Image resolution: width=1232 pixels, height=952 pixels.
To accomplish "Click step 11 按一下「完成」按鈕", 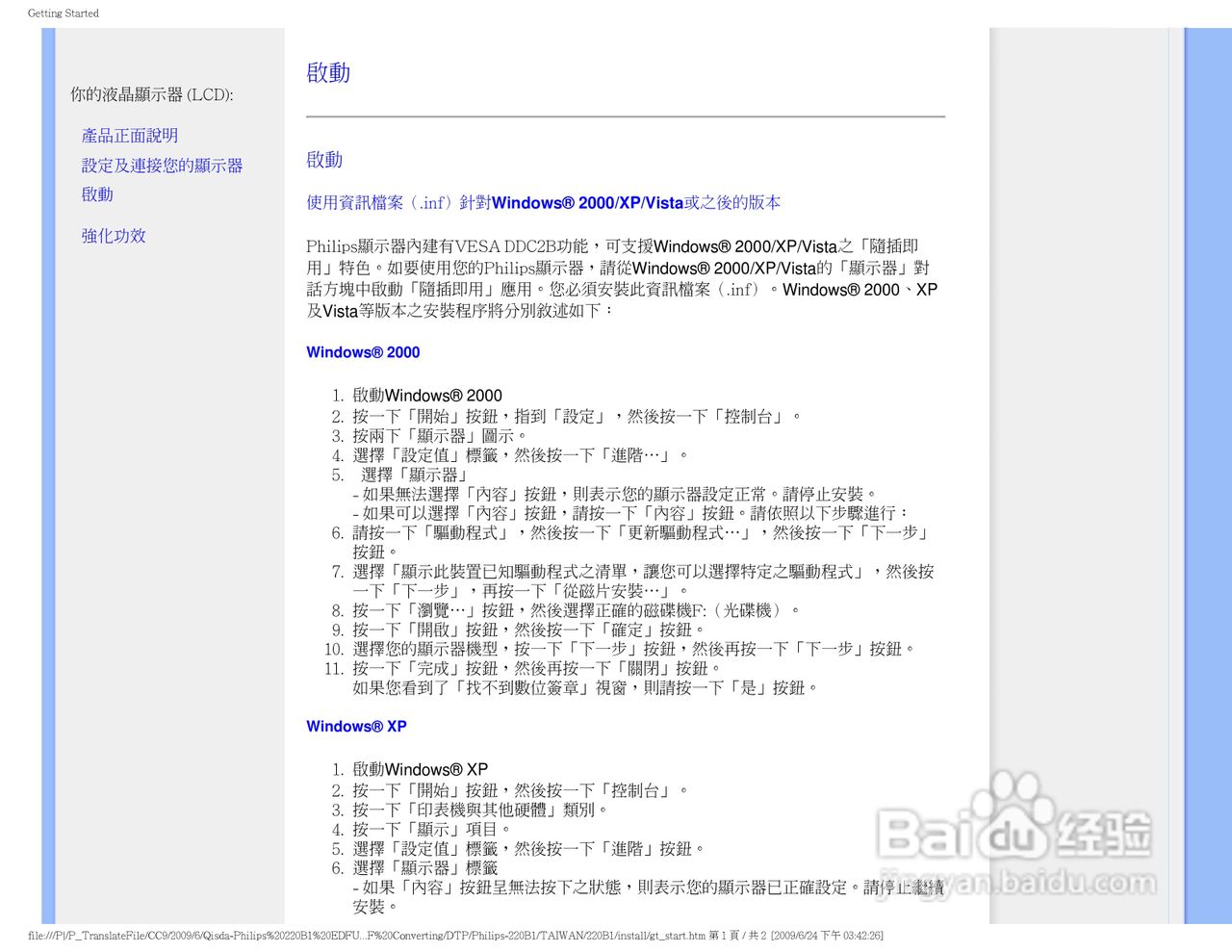I will click(537, 668).
